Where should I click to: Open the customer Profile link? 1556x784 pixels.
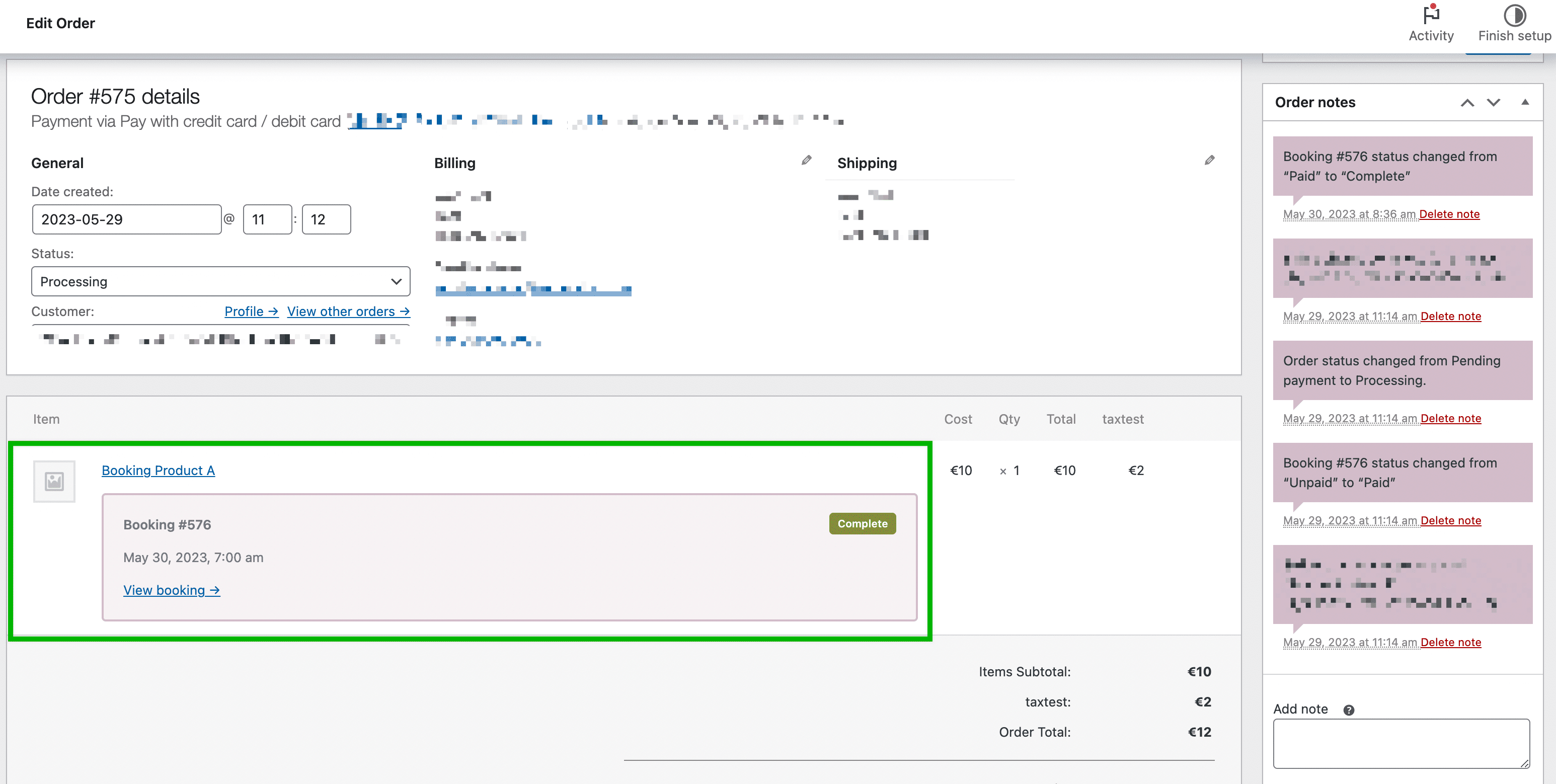pyautogui.click(x=251, y=311)
